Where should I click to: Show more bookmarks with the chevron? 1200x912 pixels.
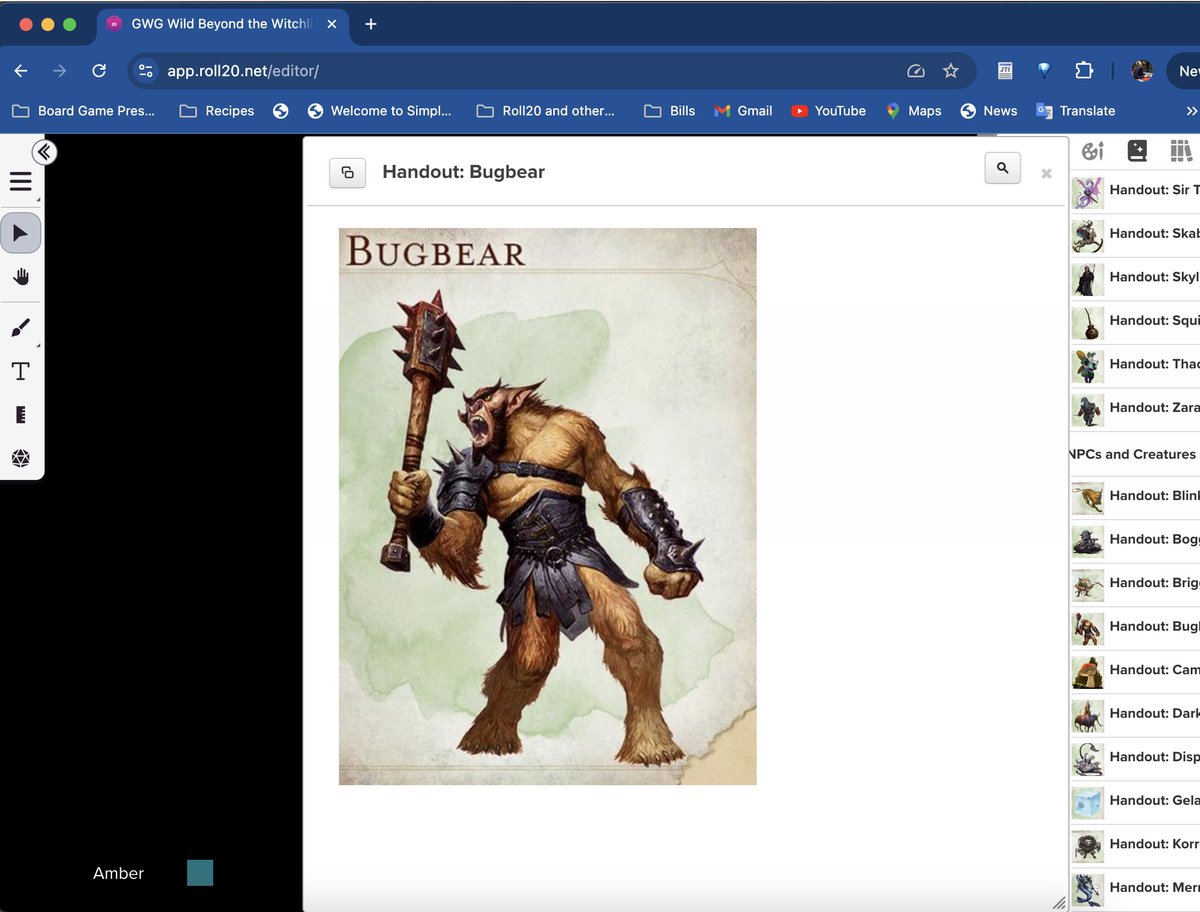(x=1190, y=111)
